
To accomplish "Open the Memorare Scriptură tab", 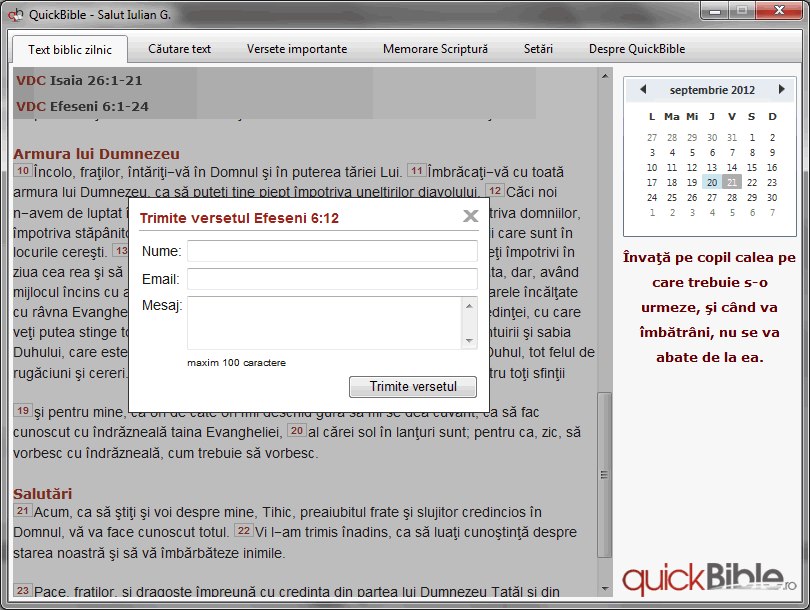I will pyautogui.click(x=435, y=49).
